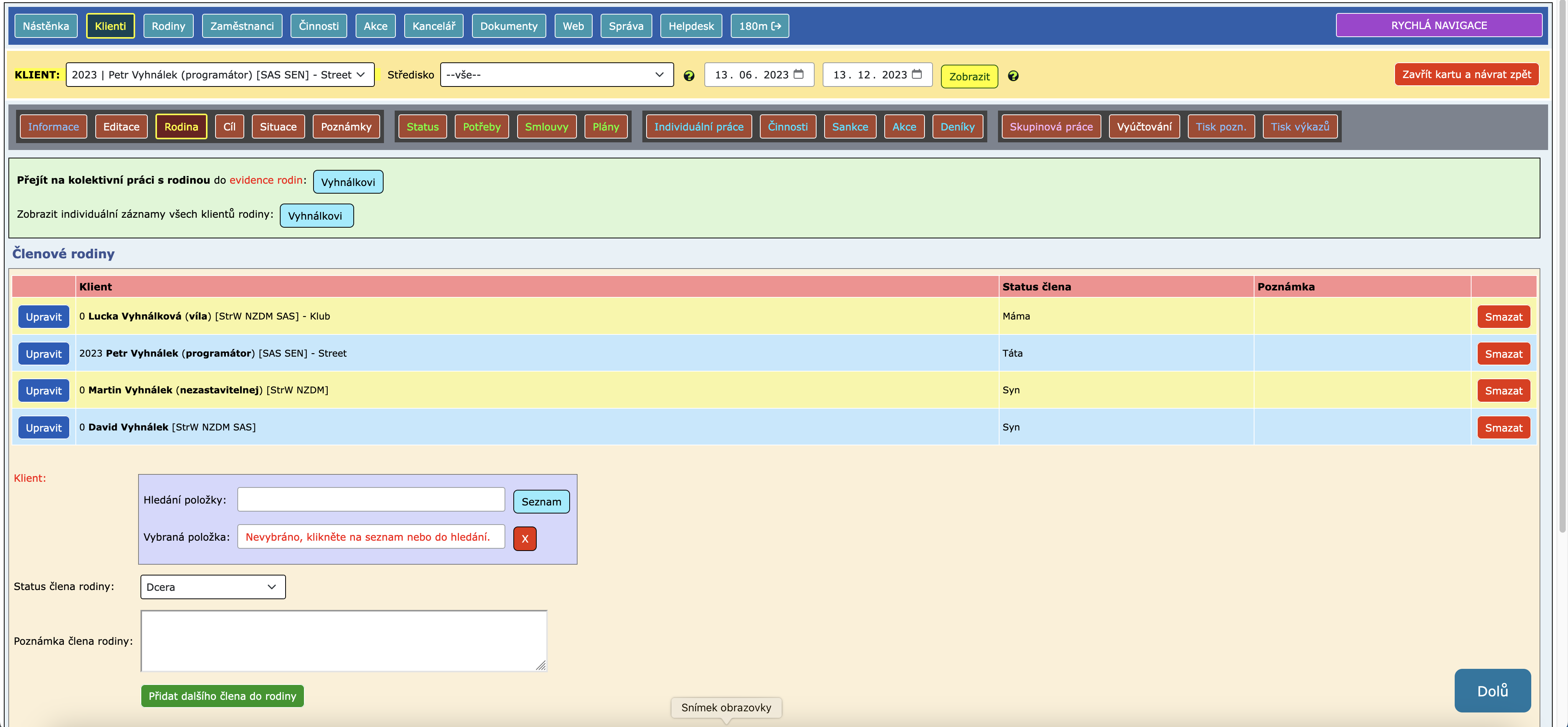1568x727 pixels.
Task: Open the Rodiny main menu item
Action: [x=168, y=26]
